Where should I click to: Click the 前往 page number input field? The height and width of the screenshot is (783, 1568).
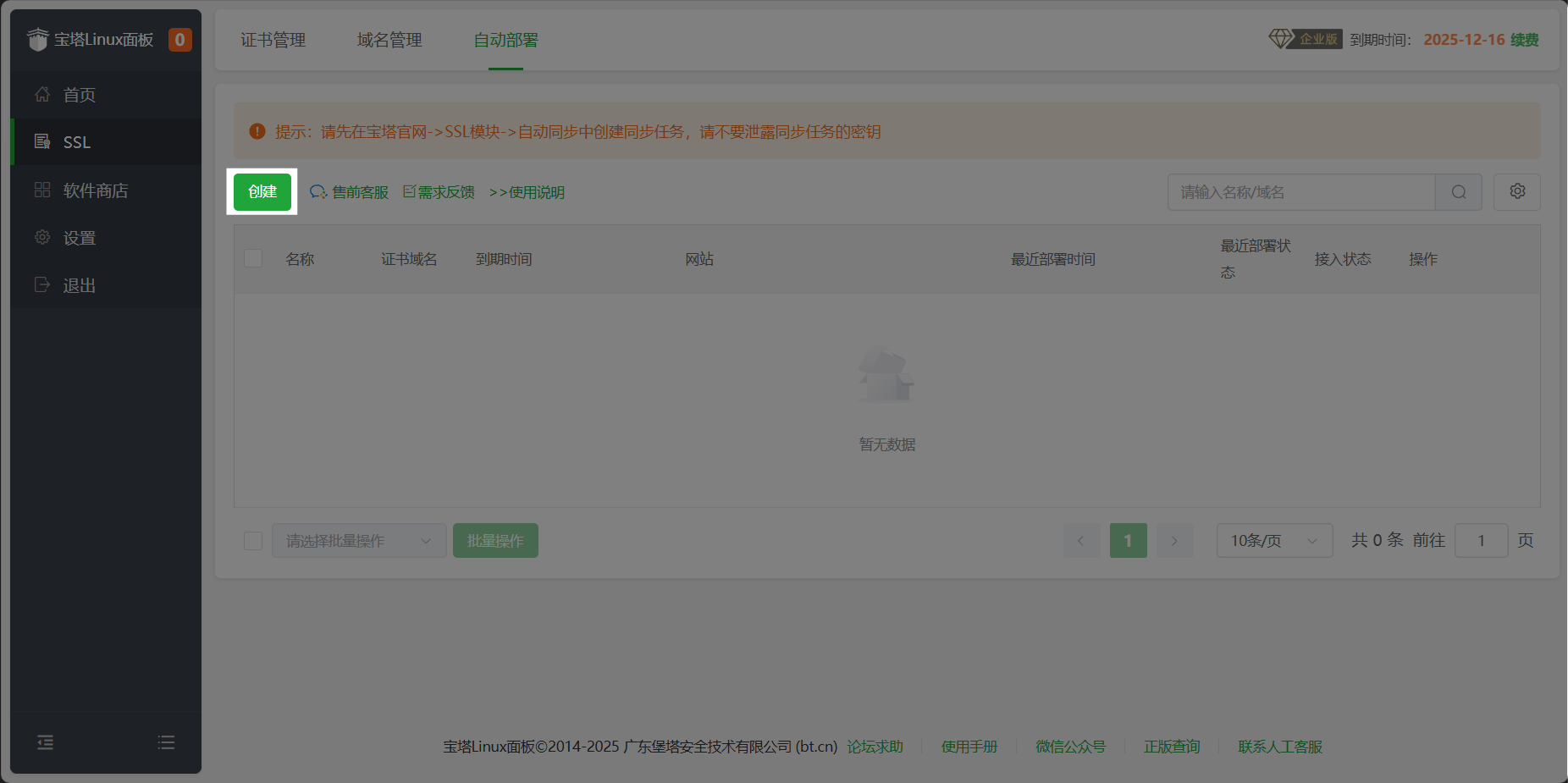(x=1480, y=540)
